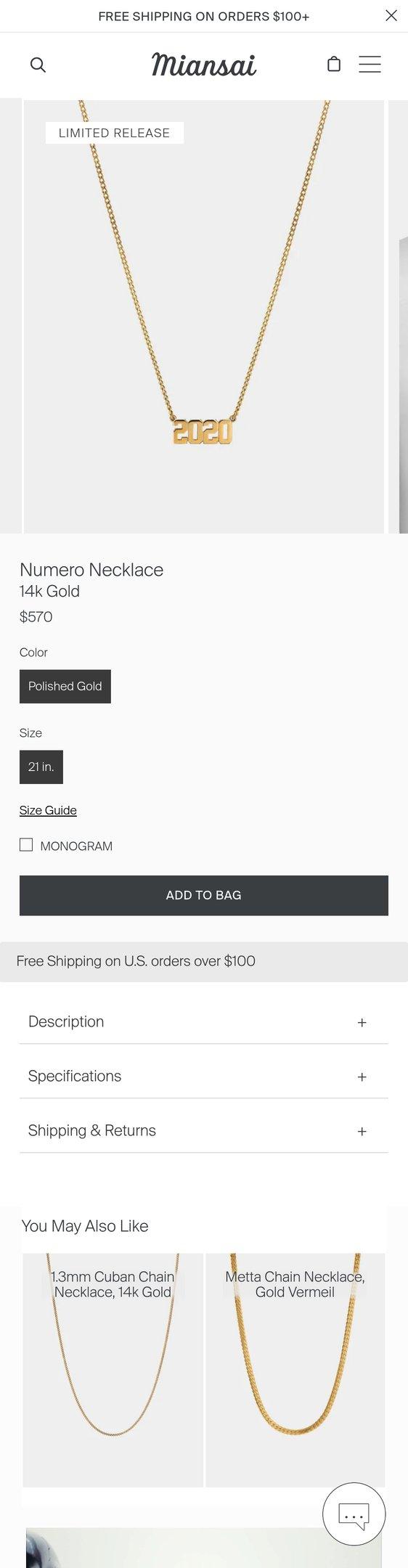Image resolution: width=408 pixels, height=1568 pixels.
Task: Expand the Specifications section
Action: click(x=204, y=1076)
